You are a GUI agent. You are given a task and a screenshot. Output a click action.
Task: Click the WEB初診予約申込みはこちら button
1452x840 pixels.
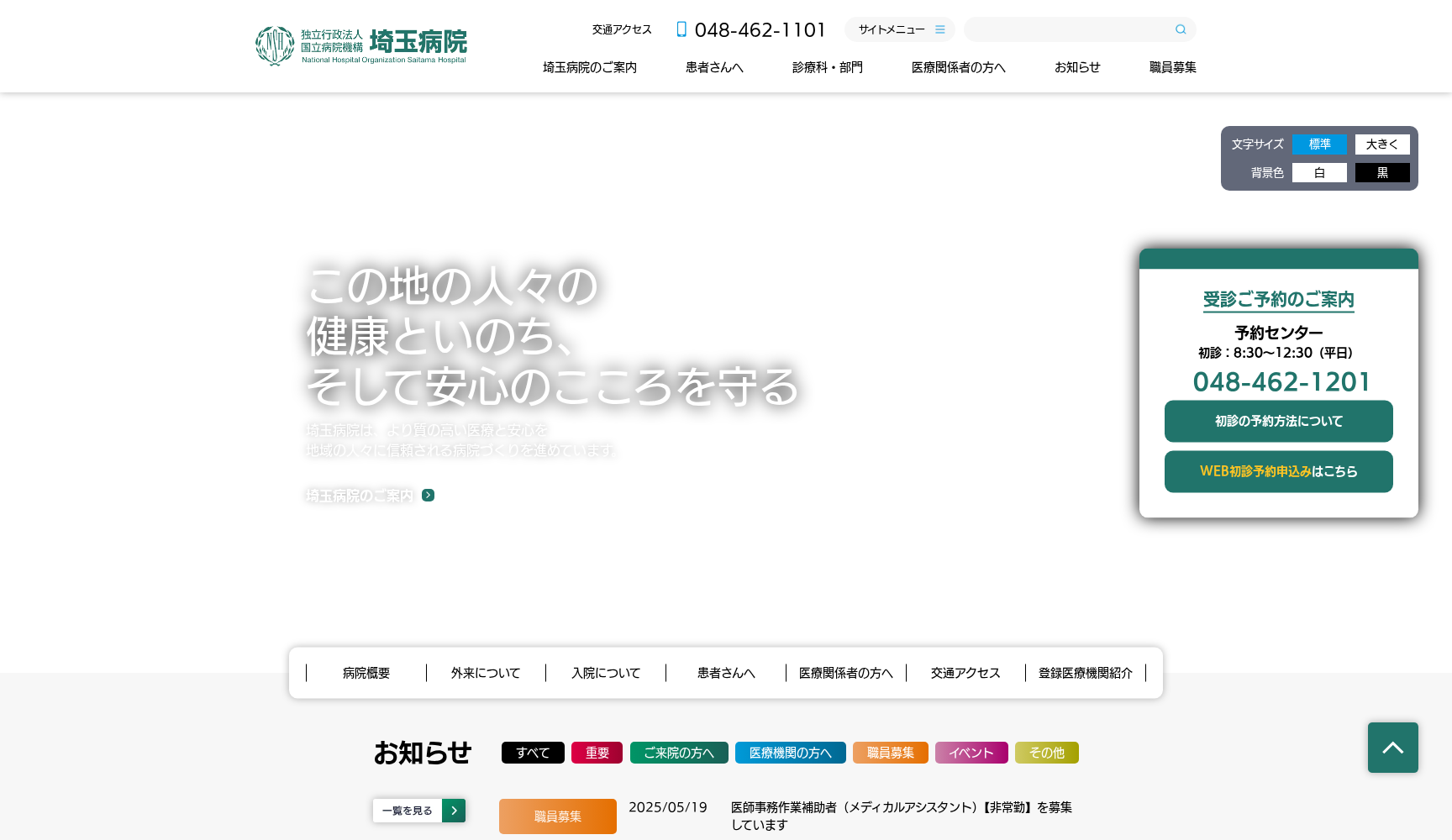pos(1278,471)
